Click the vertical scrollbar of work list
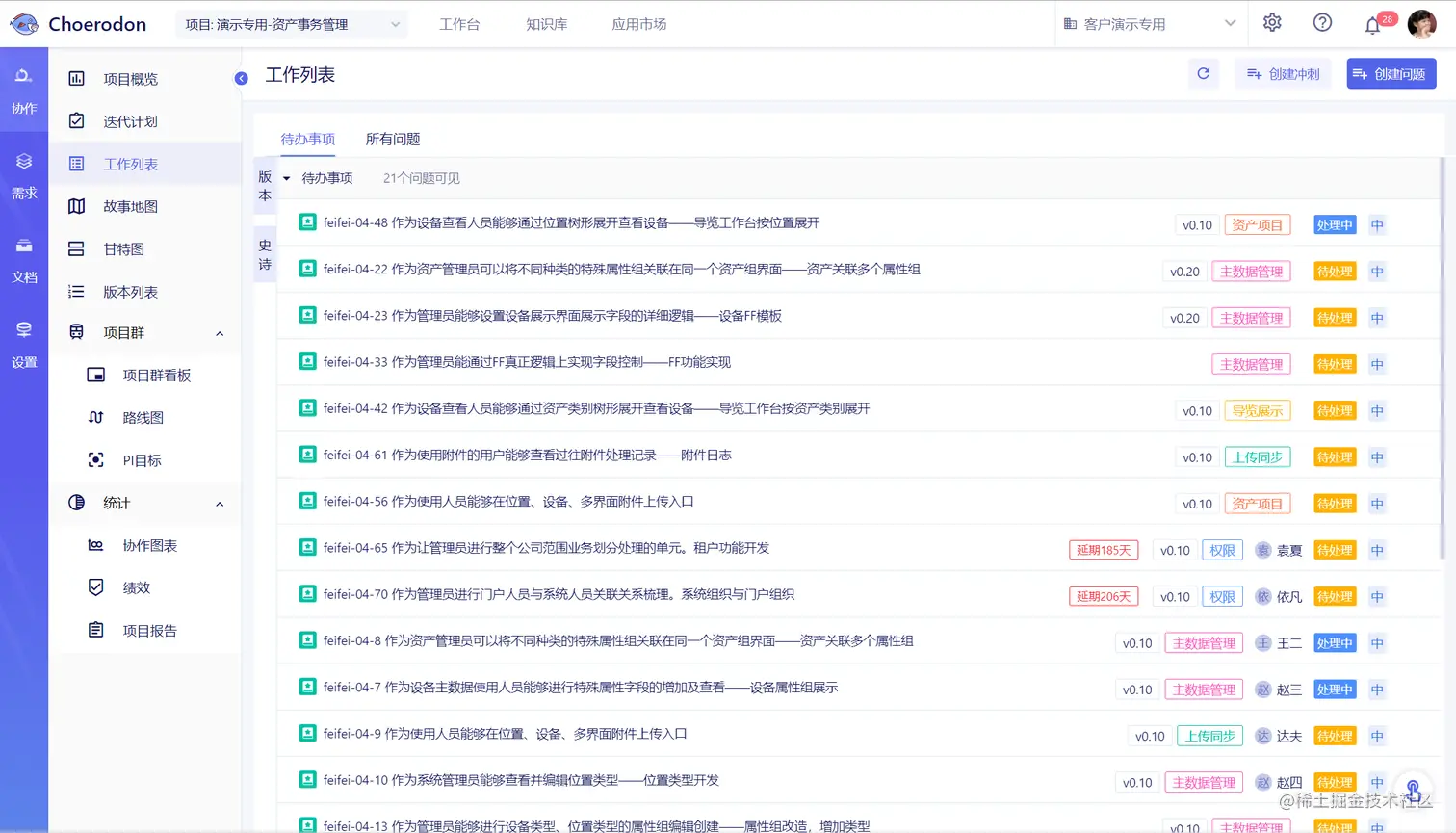Screen dimensions: 1456x833 tap(1442, 358)
